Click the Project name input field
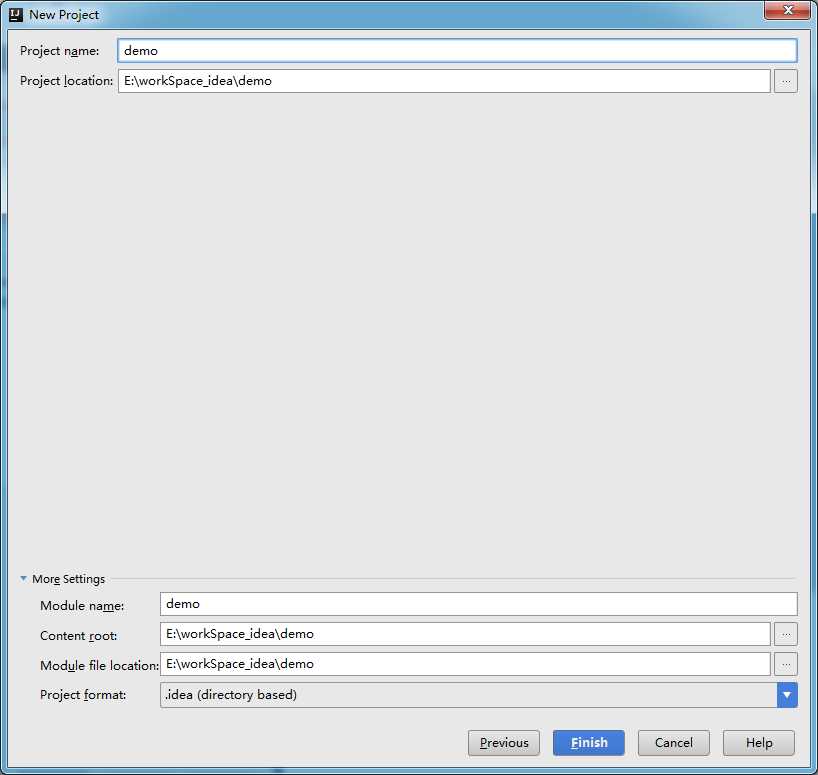The height and width of the screenshot is (775, 818). click(x=457, y=51)
